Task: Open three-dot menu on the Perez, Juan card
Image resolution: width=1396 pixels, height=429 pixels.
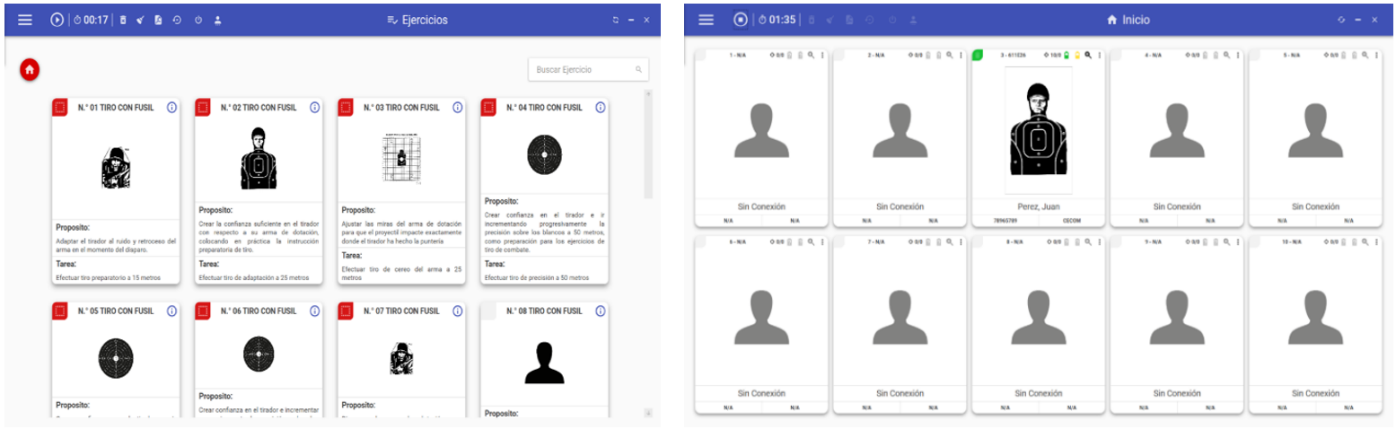Action: (x=1099, y=55)
